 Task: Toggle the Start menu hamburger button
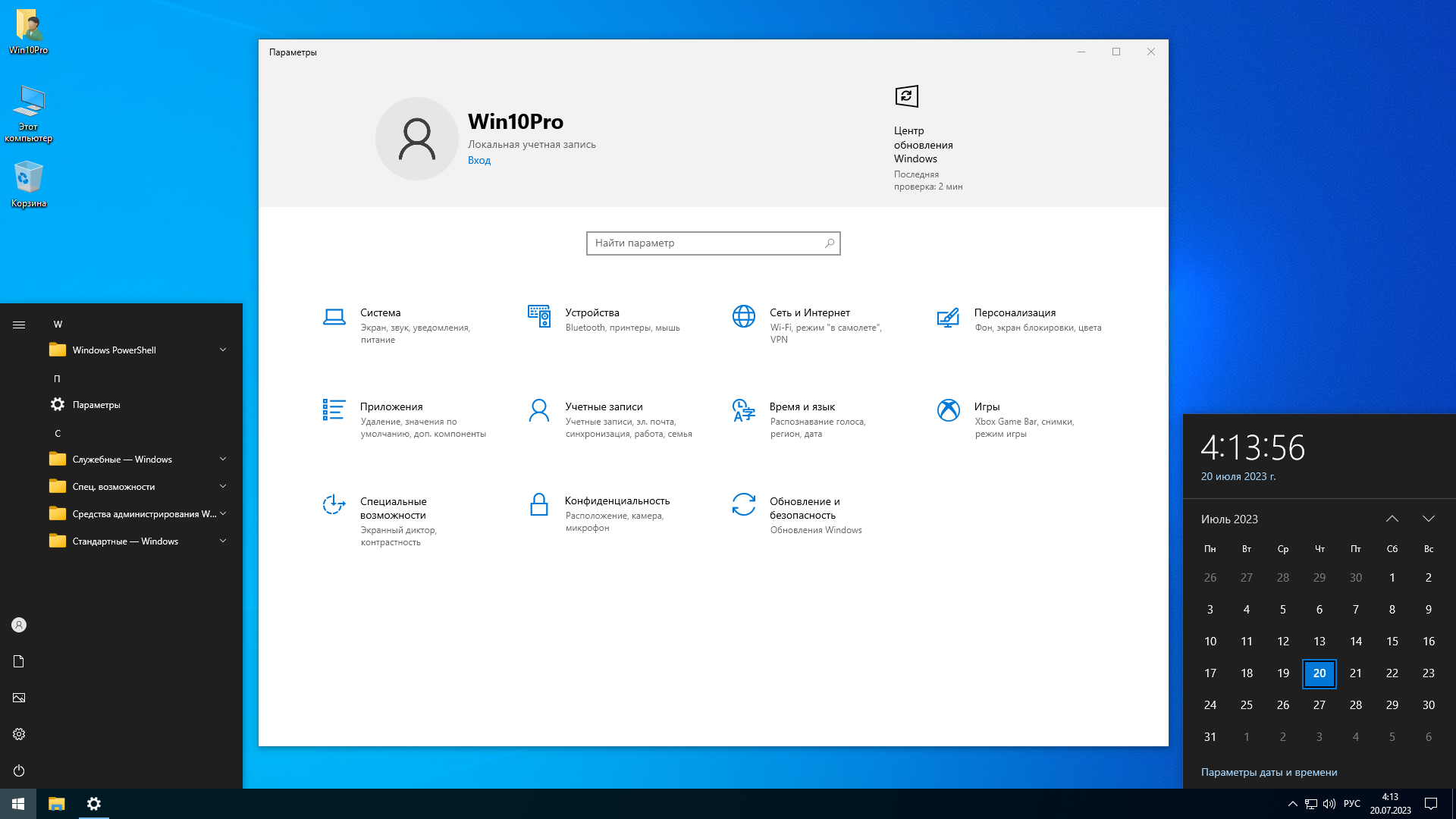pyautogui.click(x=19, y=325)
